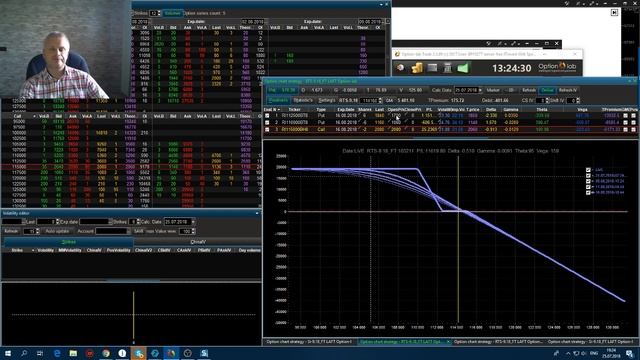Launch Google Chrome from the taskbar

[106, 353]
